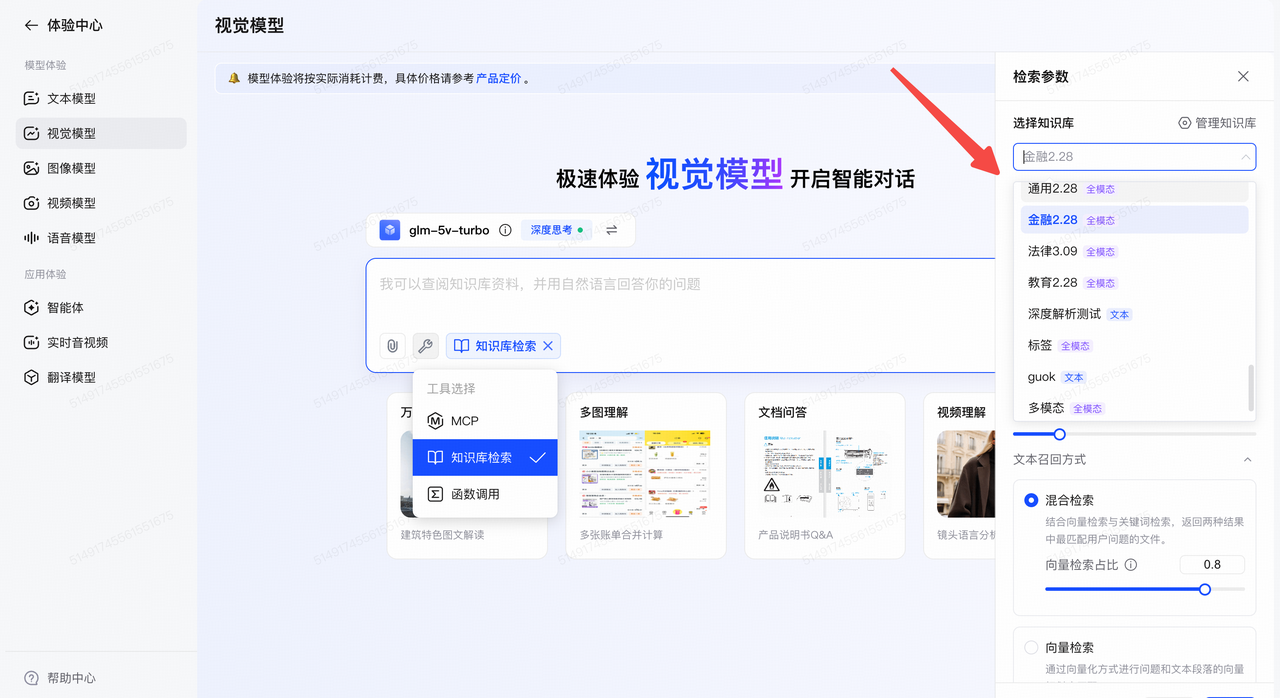
Task: Select the 混合检索 radio button
Action: click(1031, 500)
